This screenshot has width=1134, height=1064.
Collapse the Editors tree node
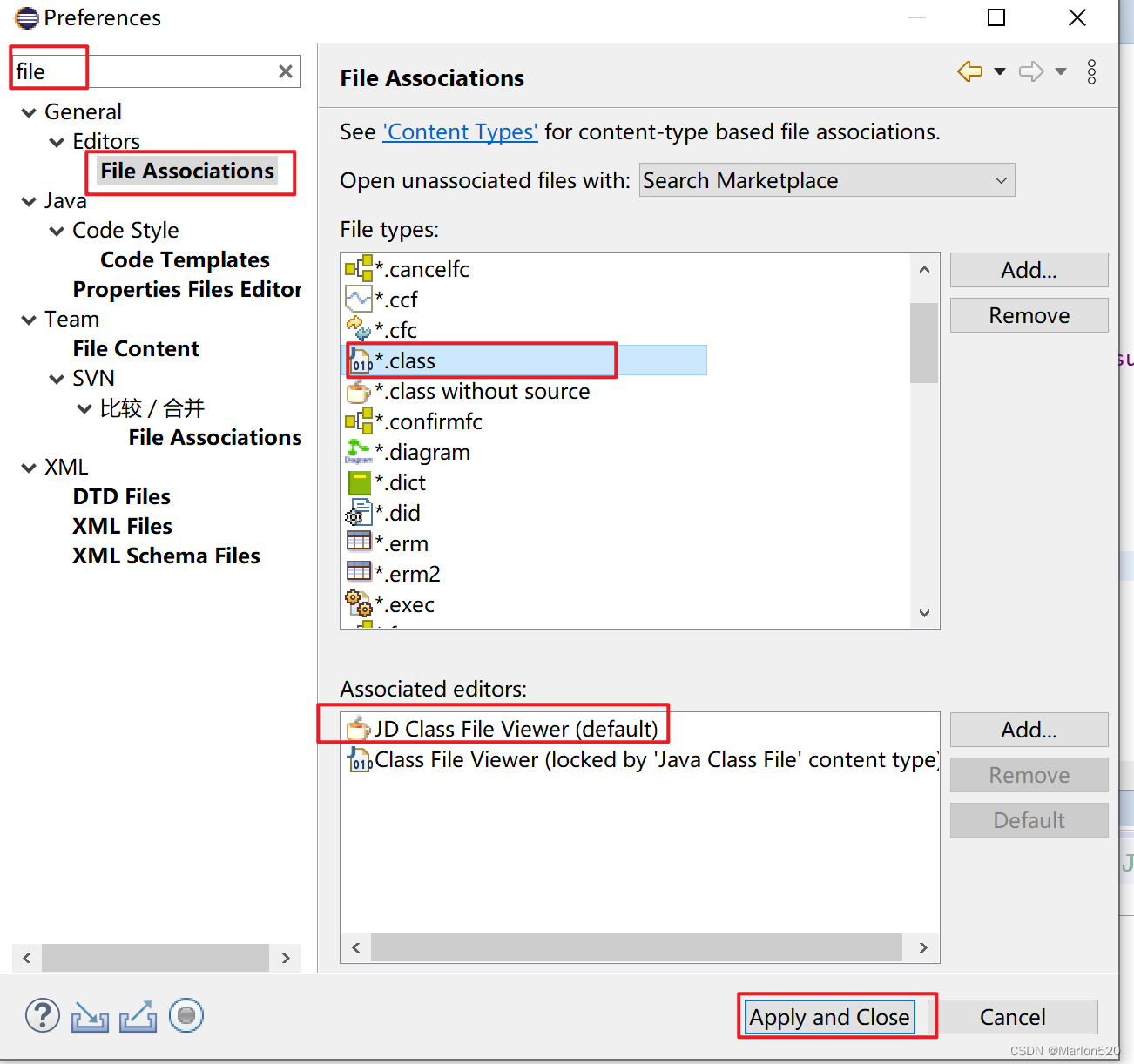pyautogui.click(x=57, y=142)
